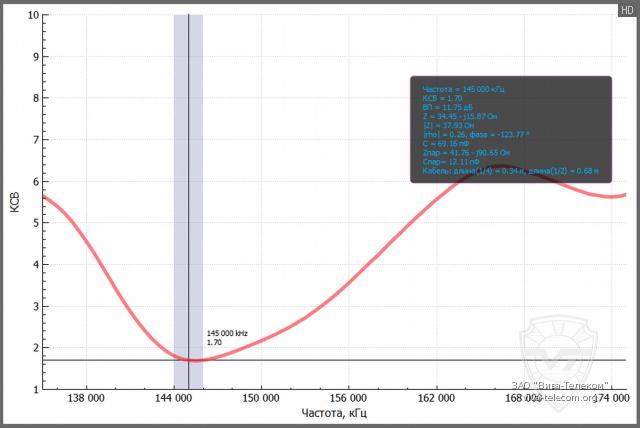
Task: Click the 'Z = 34.45' impedance tooltip line
Action: (460, 117)
